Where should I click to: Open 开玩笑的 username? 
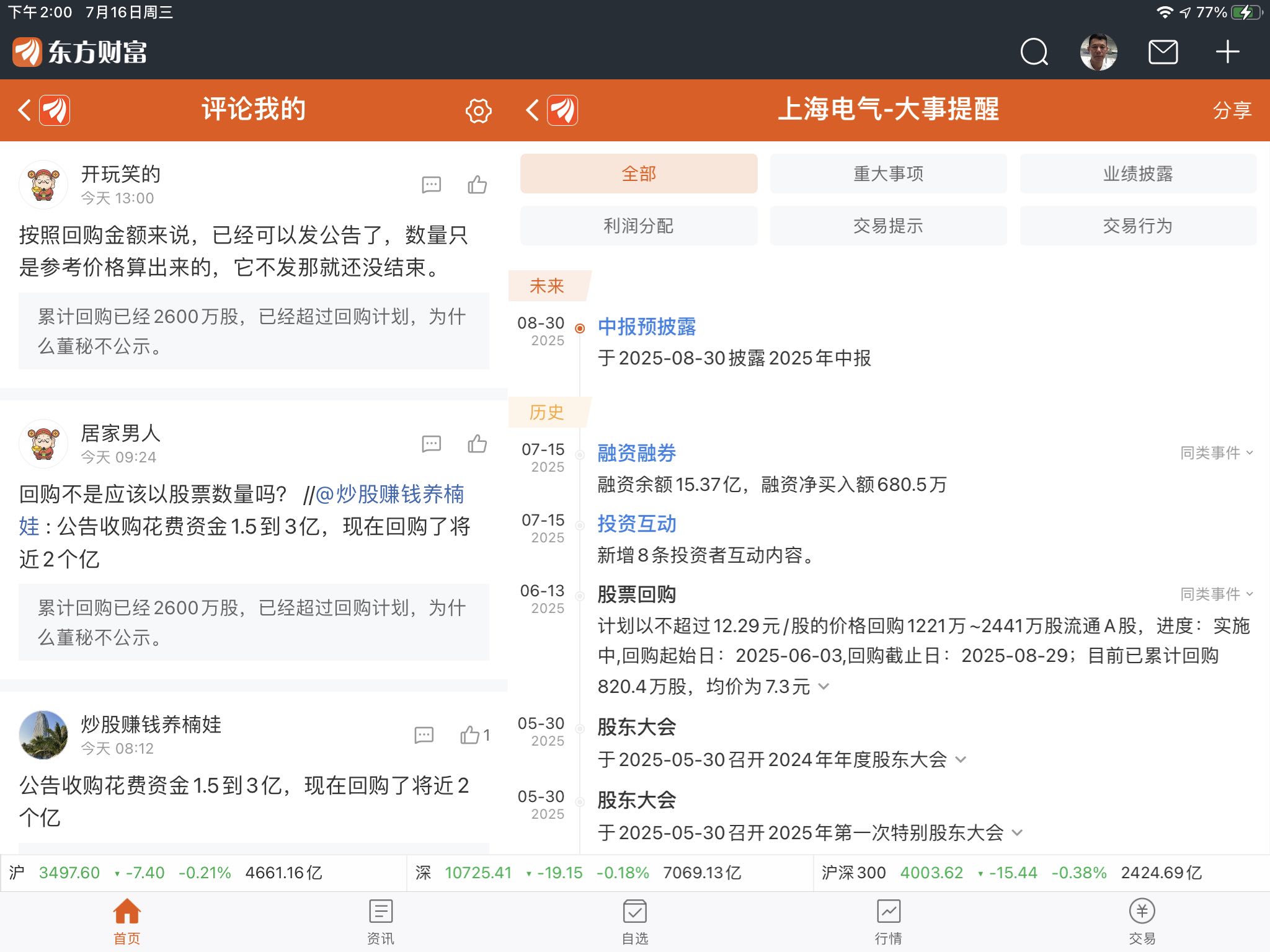click(121, 174)
